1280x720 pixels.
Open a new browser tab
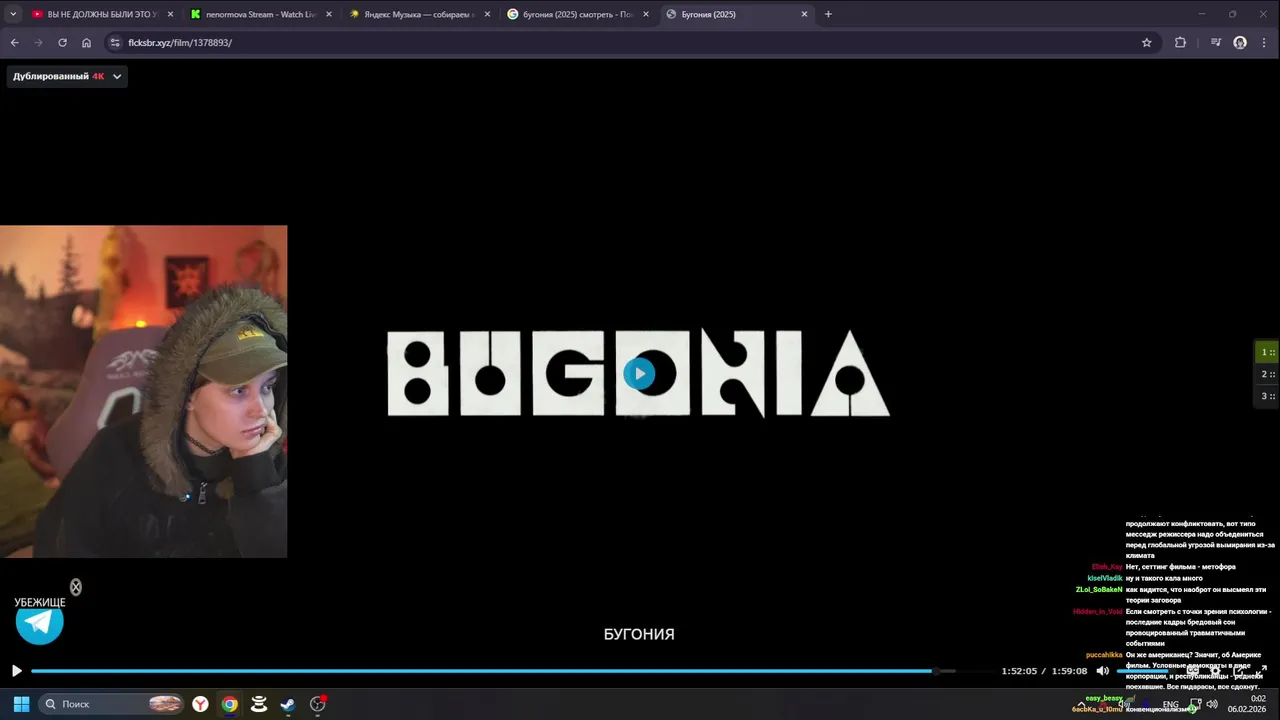pyautogui.click(x=828, y=14)
